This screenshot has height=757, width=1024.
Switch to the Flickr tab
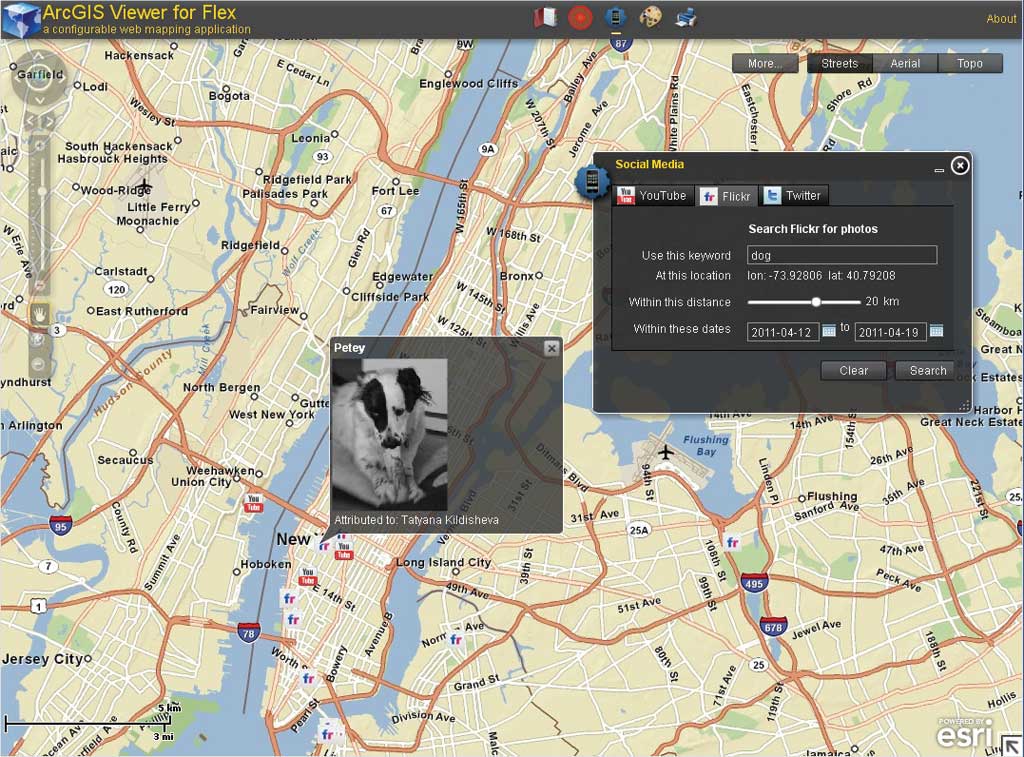point(726,196)
